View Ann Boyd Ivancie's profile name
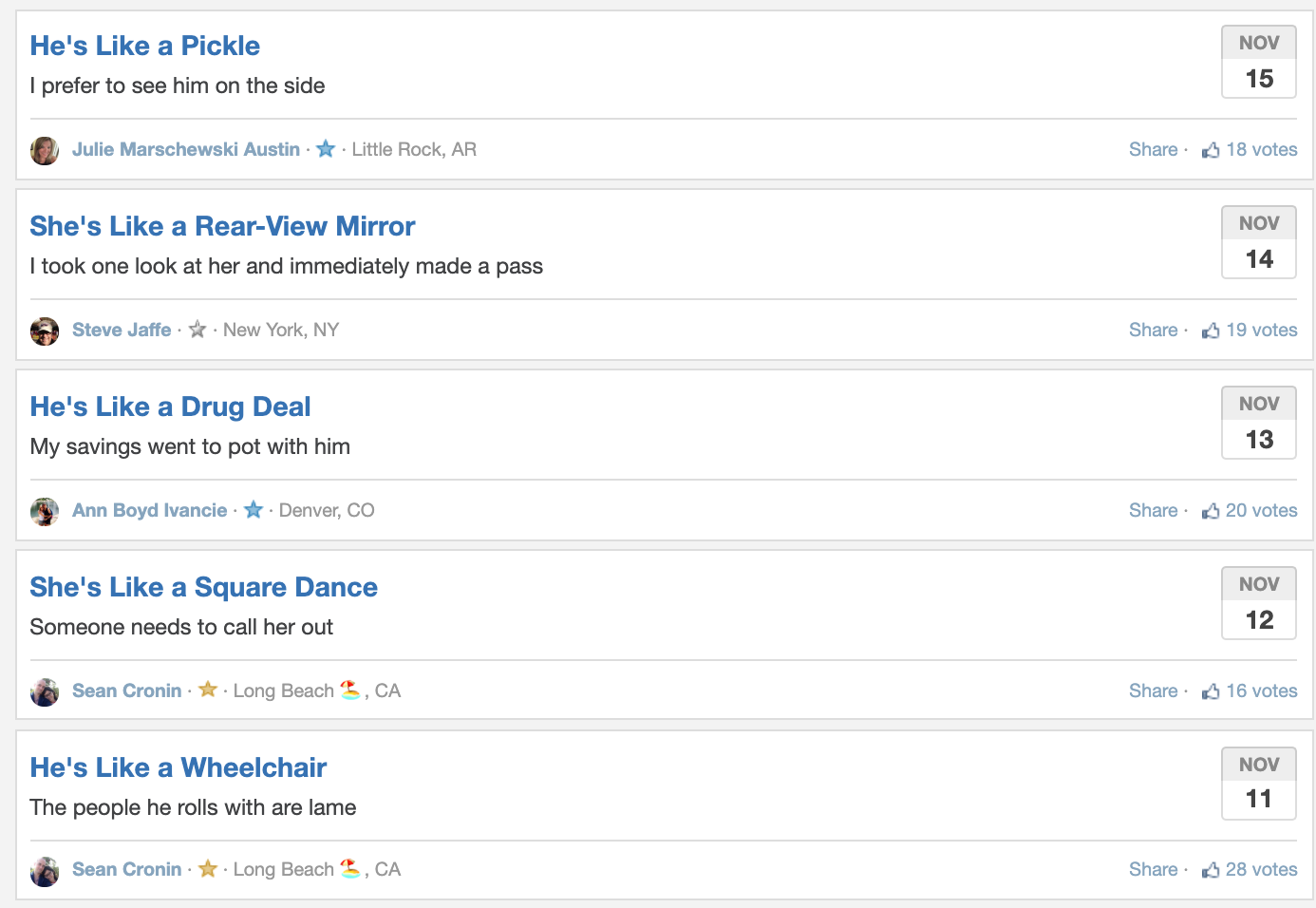This screenshot has width=1316, height=908. point(150,510)
